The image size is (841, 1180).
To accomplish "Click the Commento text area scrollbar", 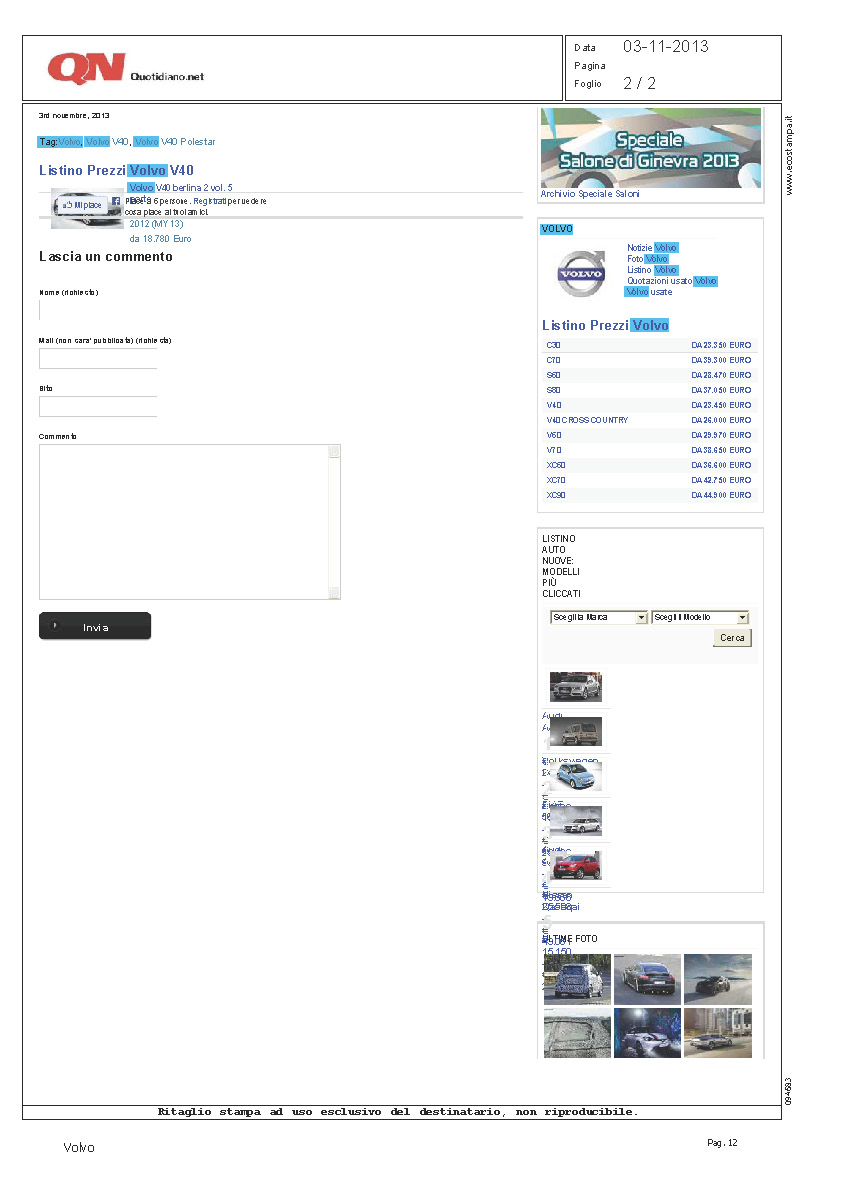I will (x=334, y=522).
